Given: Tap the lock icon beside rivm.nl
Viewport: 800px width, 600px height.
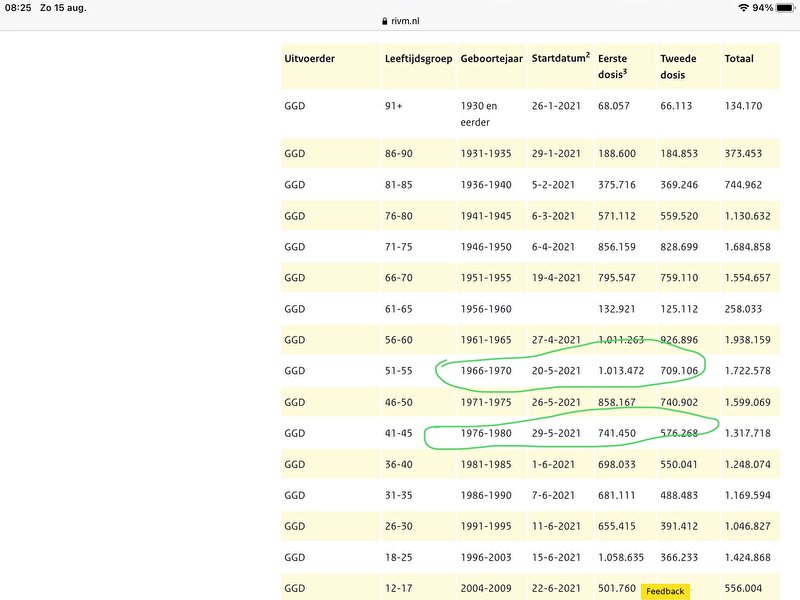Looking at the screenshot, I should (385, 21).
